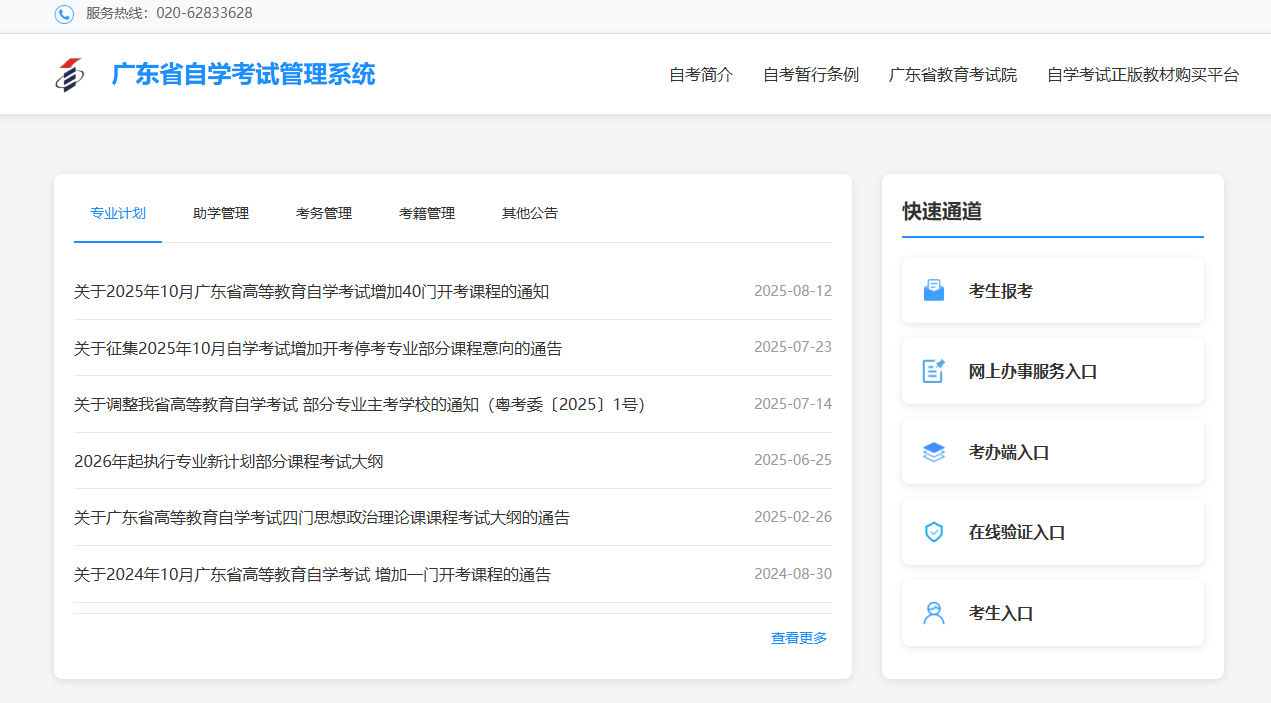Screen dimensions: 1271x703
Task: Click the 网上办事服务入口 document icon
Action: tap(933, 371)
